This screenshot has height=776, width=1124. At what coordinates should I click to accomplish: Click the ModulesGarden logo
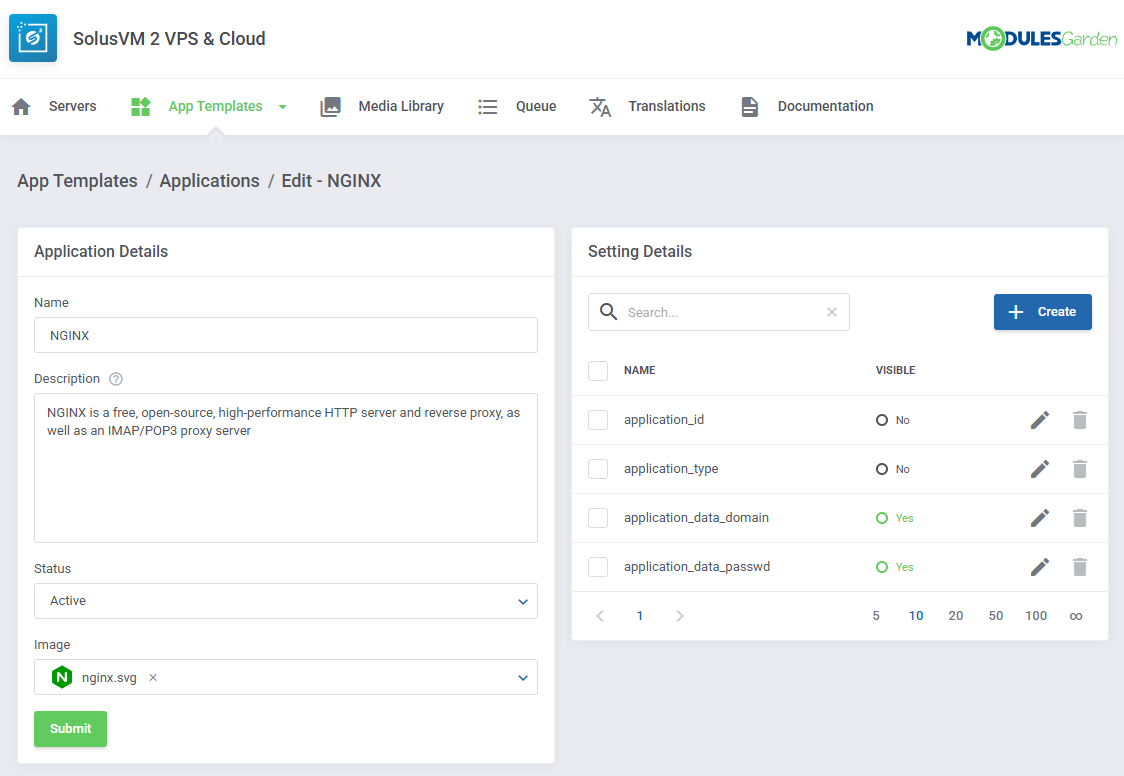tap(1041, 39)
